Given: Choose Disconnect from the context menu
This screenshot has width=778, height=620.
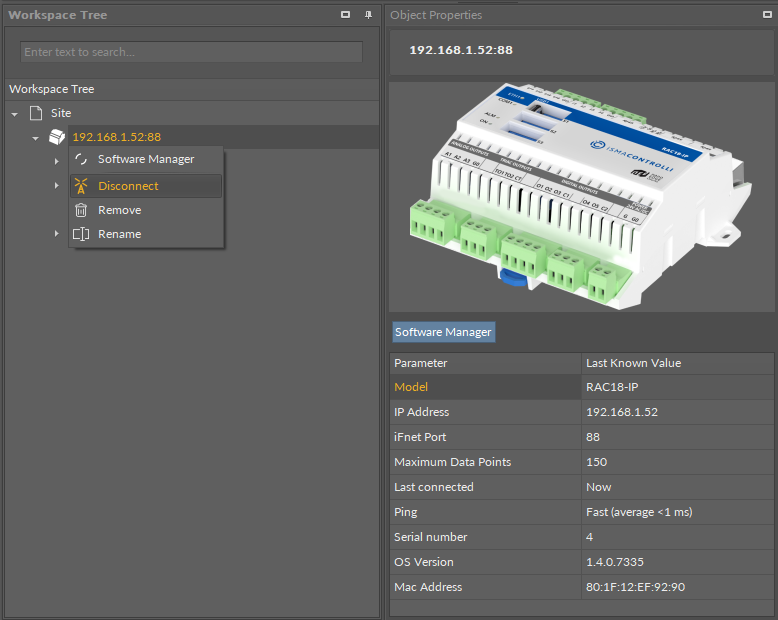Looking at the screenshot, I should coord(128,186).
